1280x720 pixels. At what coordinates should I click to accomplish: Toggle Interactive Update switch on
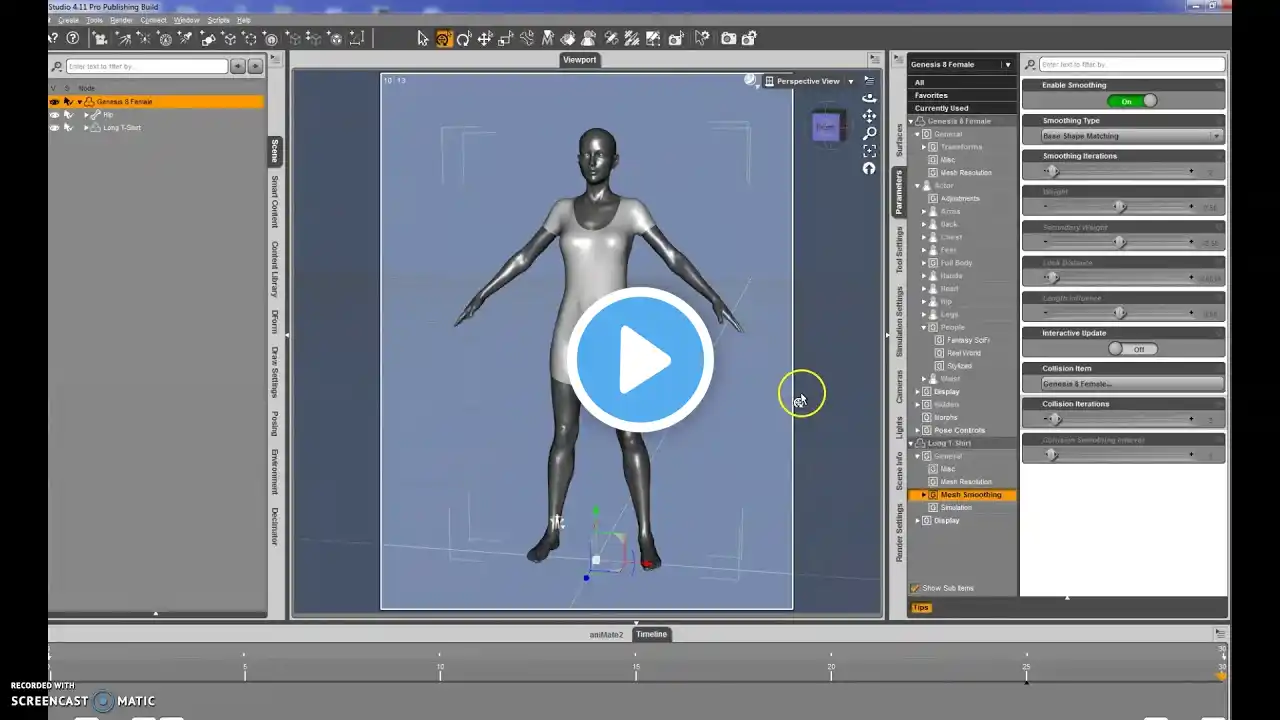(x=1132, y=349)
